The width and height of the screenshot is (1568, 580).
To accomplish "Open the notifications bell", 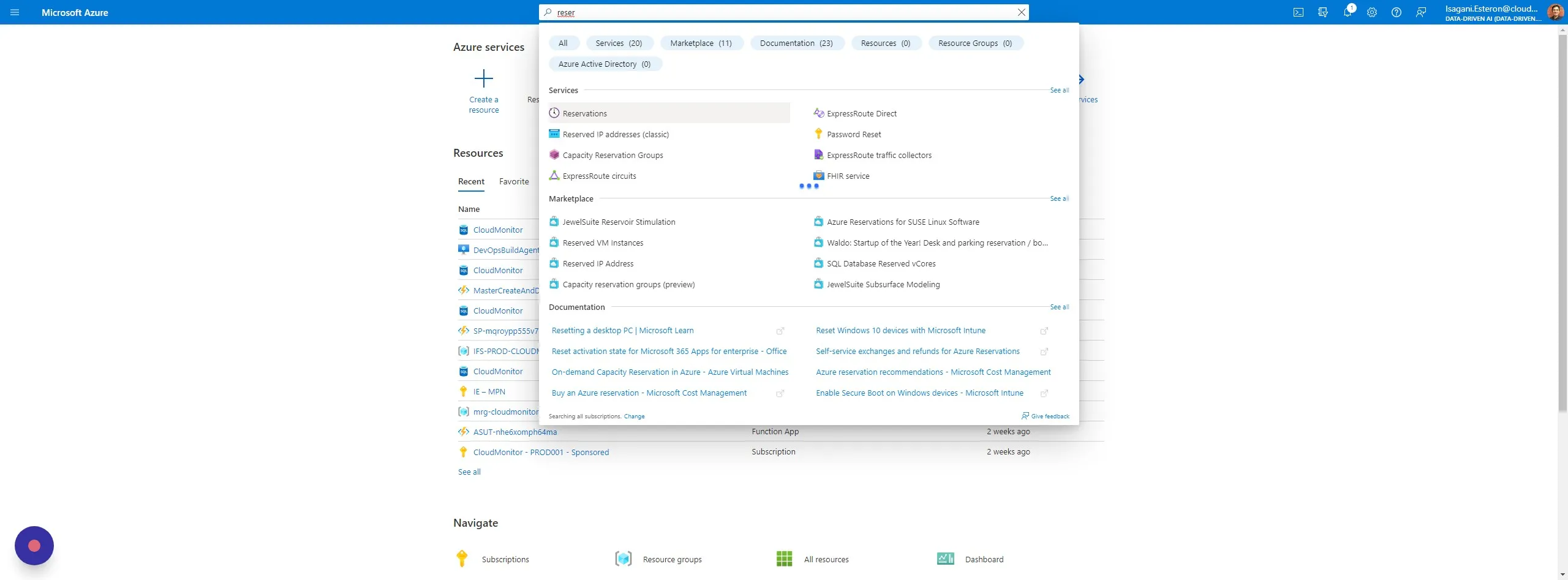I will tap(1347, 12).
